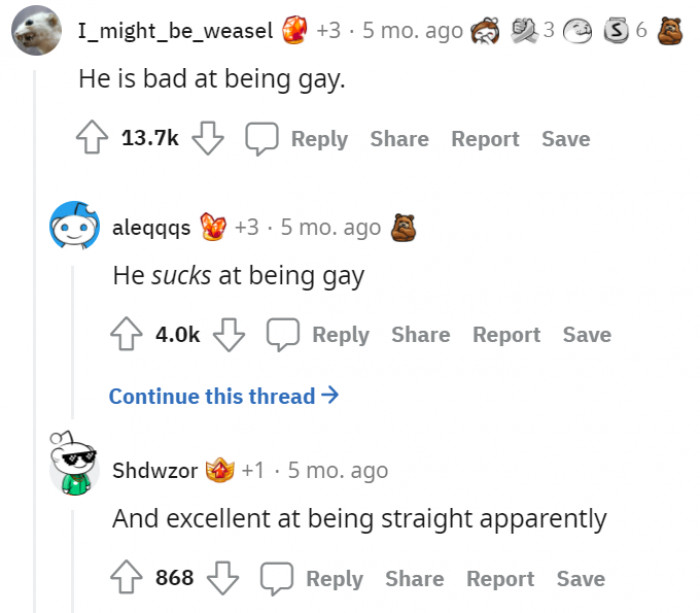Click bear award icon next to aleqqqs
The width and height of the screenshot is (700, 613).
click(403, 228)
